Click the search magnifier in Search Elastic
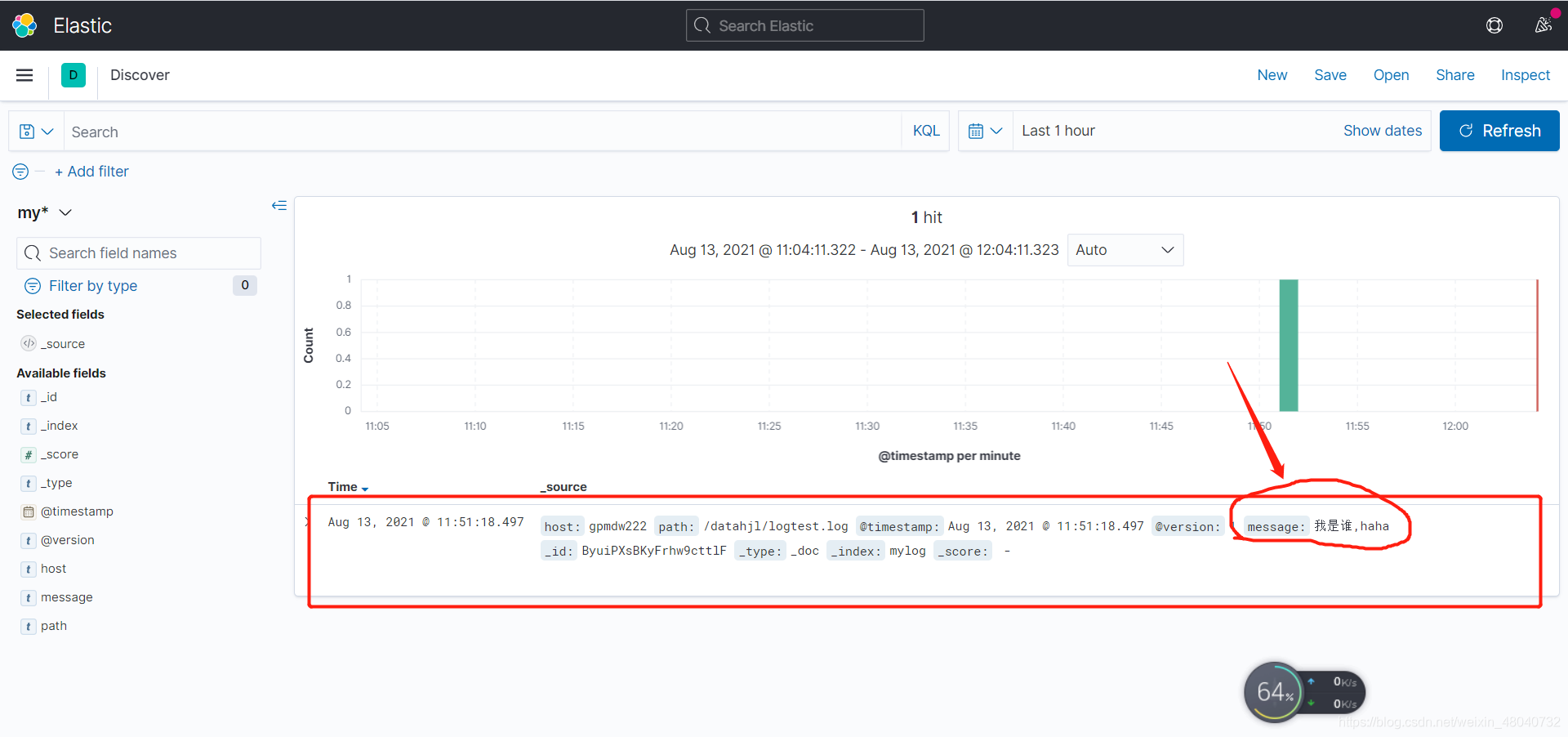 tap(702, 25)
